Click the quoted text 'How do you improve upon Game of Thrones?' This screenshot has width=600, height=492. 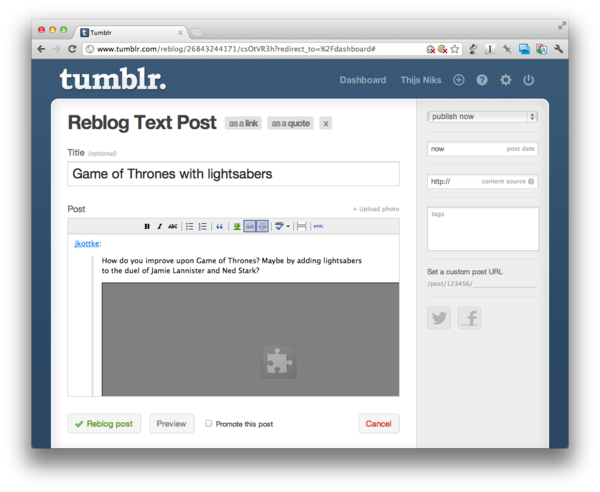(x=181, y=261)
